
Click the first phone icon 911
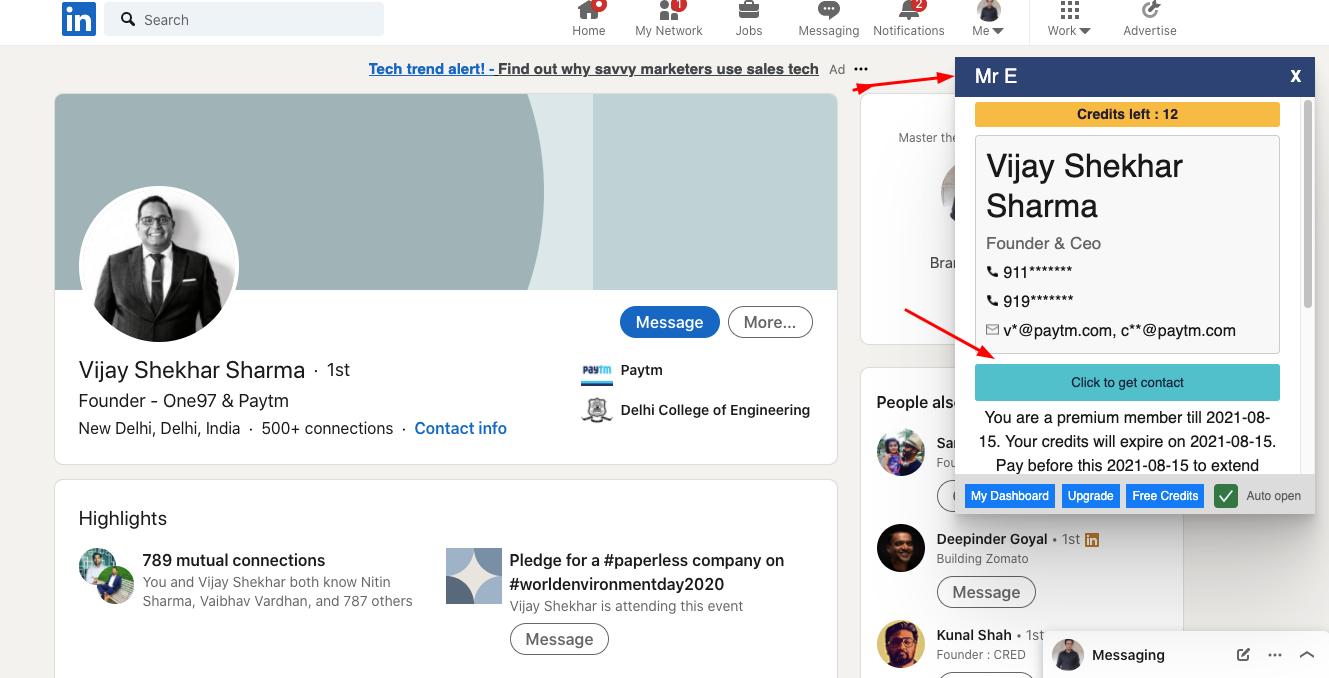(993, 272)
